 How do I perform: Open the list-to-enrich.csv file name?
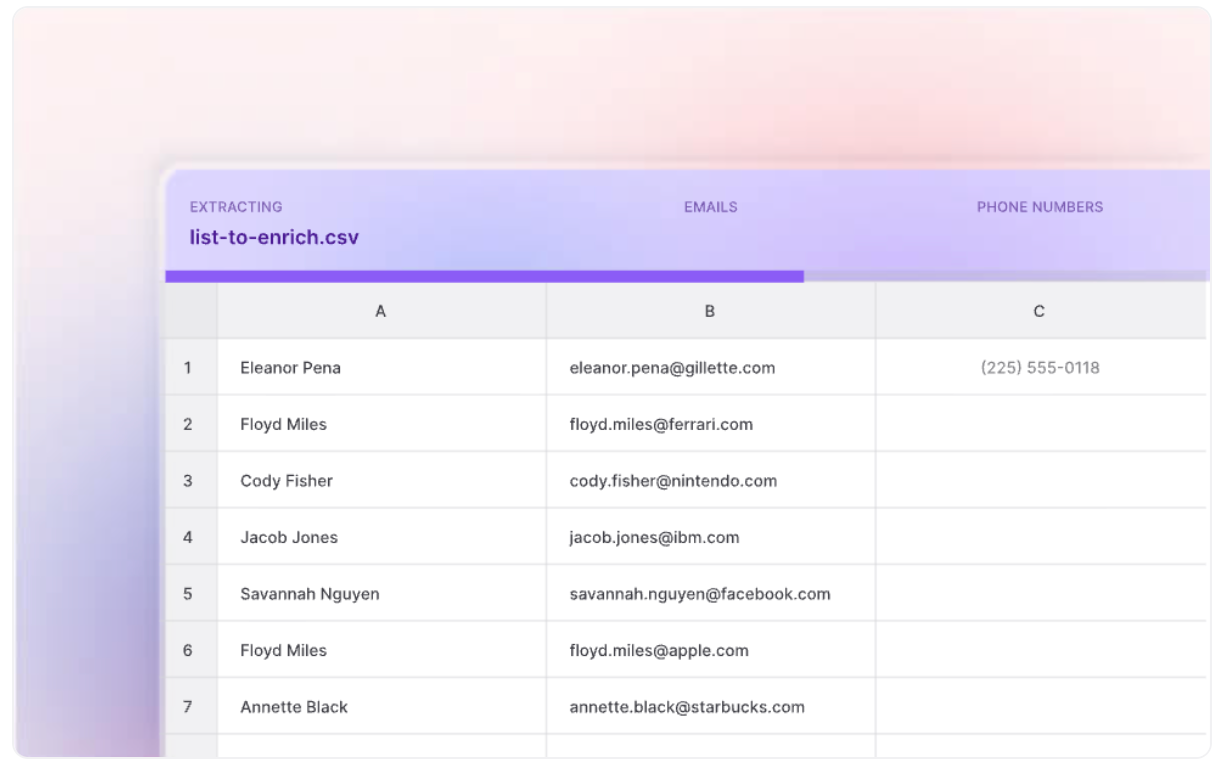click(274, 238)
